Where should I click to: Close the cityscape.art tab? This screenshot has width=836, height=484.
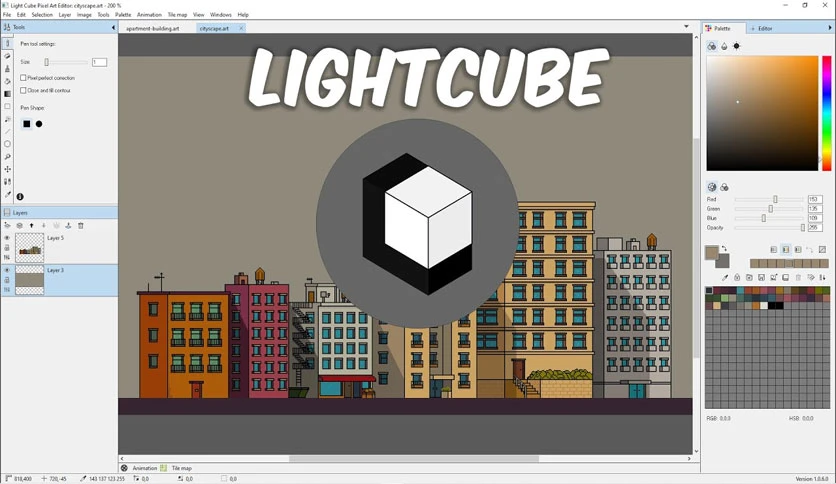[241, 28]
